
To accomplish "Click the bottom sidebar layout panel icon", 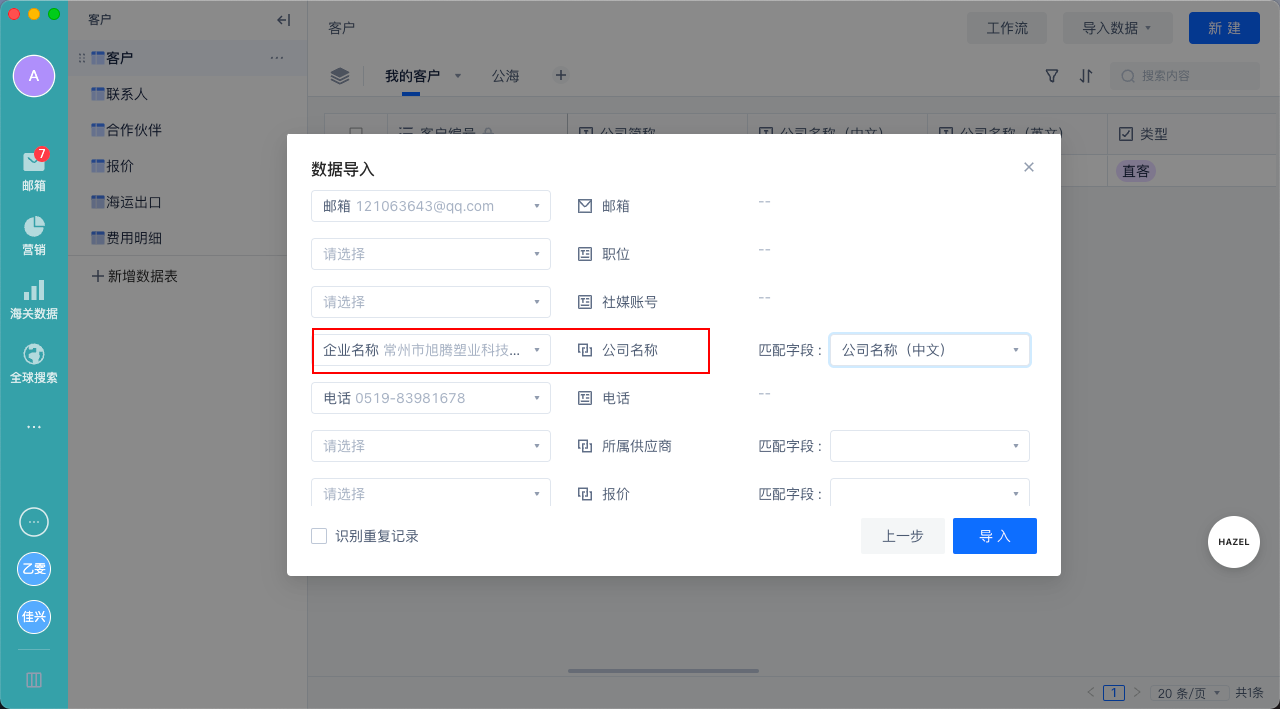I will coord(34,680).
